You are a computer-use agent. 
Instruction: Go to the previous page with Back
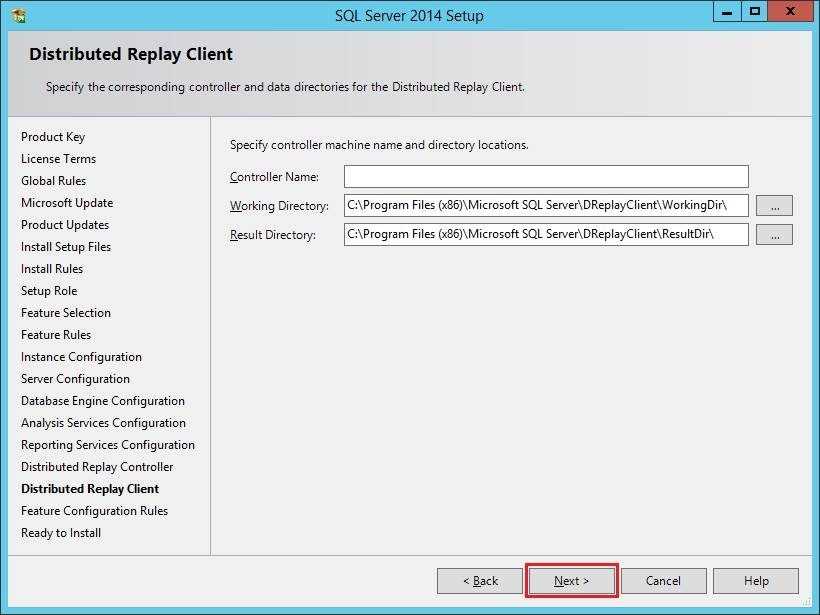pyautogui.click(x=480, y=581)
